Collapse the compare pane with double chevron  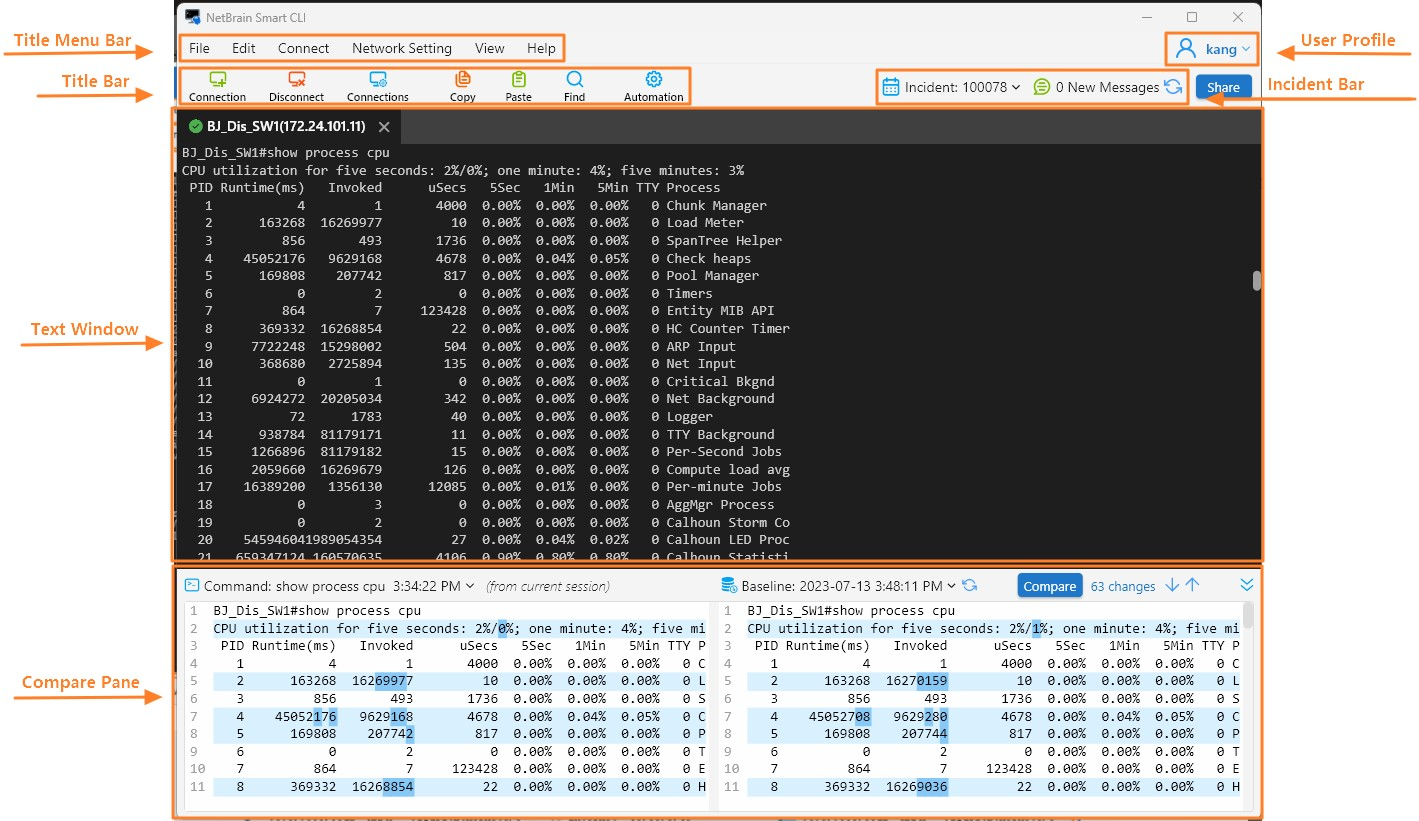[x=1246, y=585]
